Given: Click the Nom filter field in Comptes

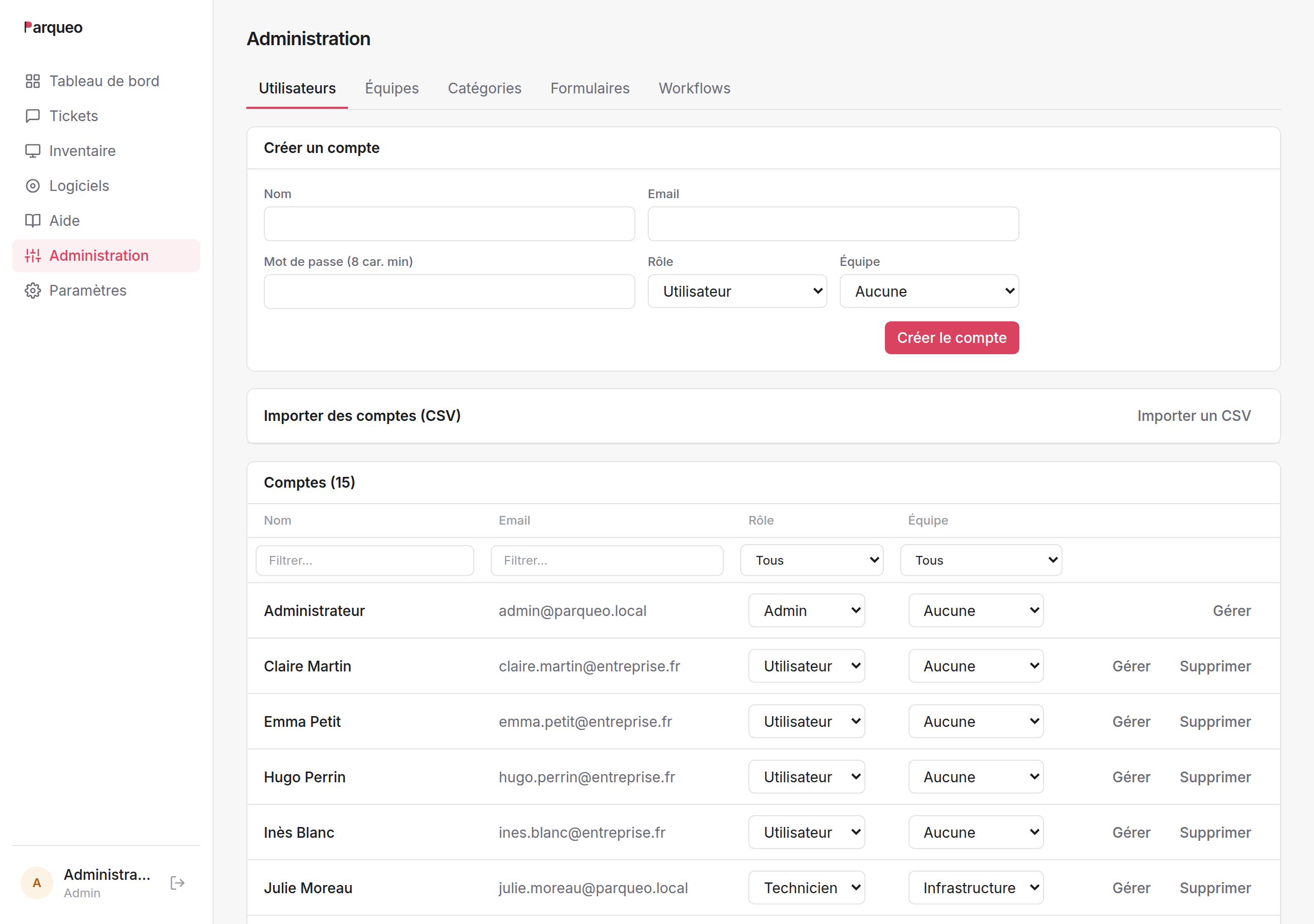Looking at the screenshot, I should pyautogui.click(x=364, y=561).
